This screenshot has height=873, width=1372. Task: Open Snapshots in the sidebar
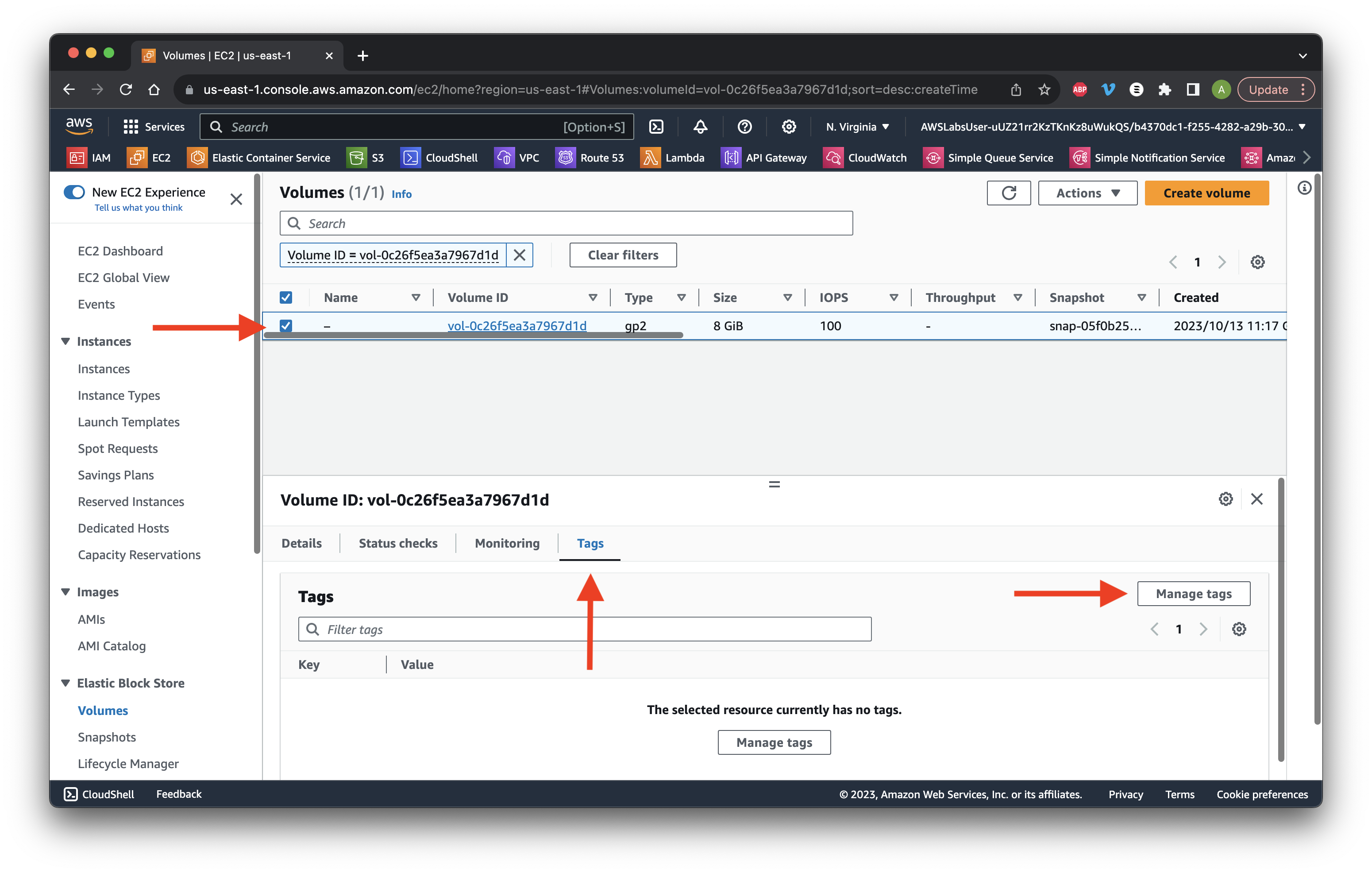click(107, 737)
